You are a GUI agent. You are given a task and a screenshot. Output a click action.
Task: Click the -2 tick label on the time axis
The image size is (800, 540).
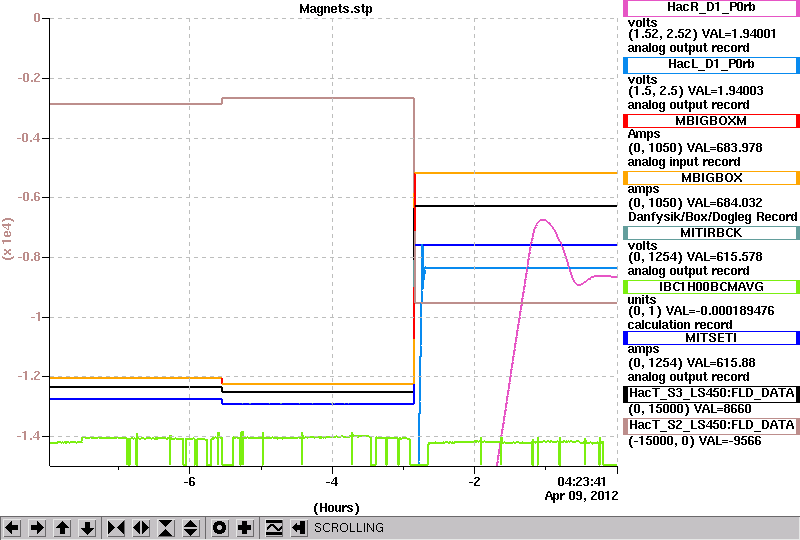point(474,482)
